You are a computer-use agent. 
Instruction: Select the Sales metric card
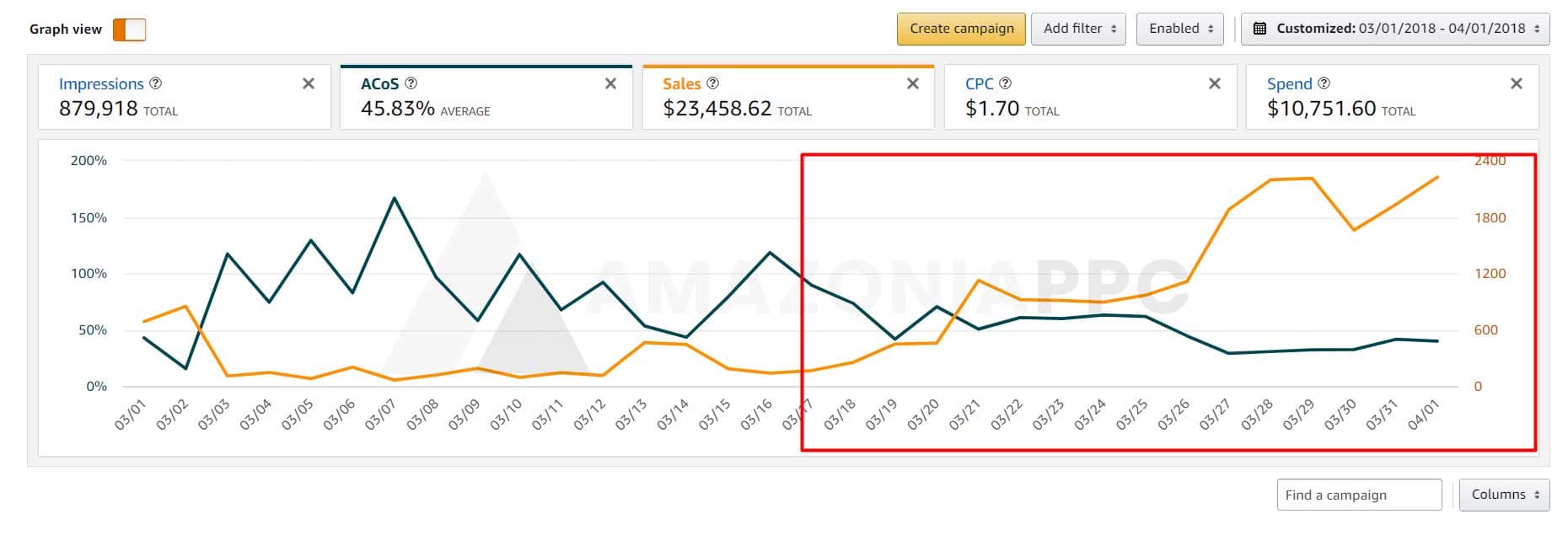pos(788,97)
